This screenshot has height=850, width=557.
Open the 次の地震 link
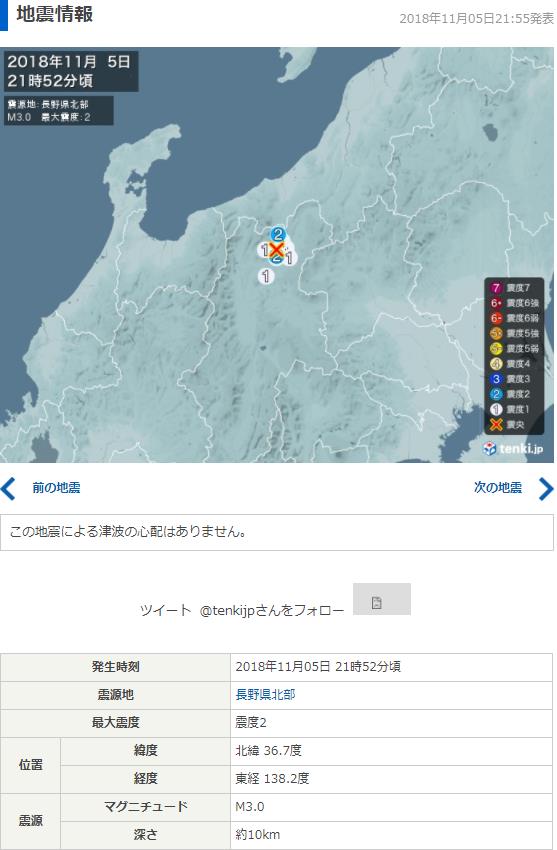click(x=497, y=487)
